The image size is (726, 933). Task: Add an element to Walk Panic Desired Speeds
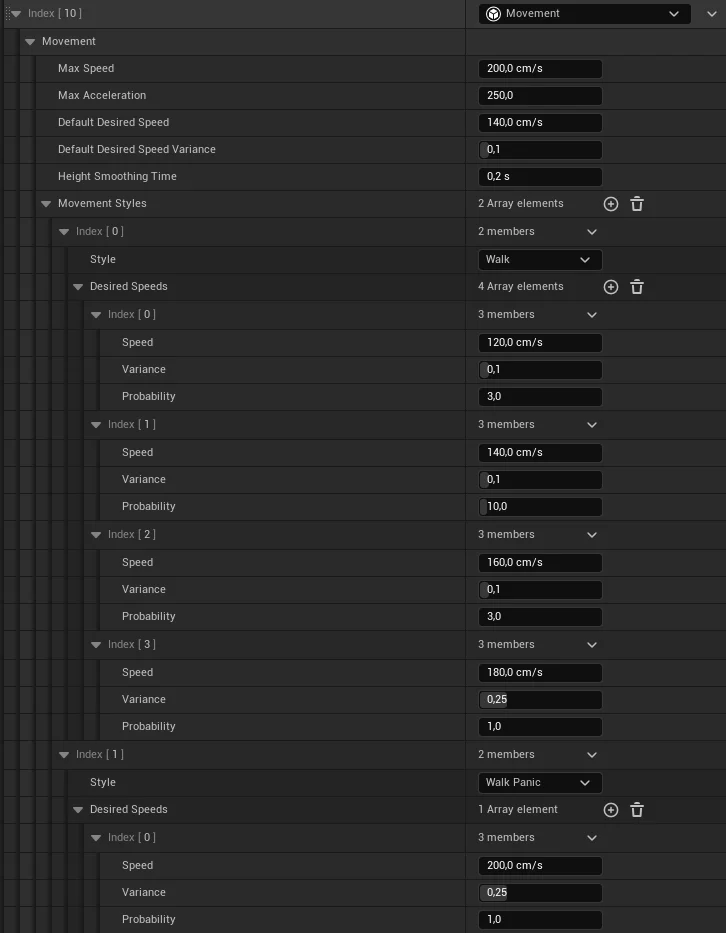tap(611, 809)
